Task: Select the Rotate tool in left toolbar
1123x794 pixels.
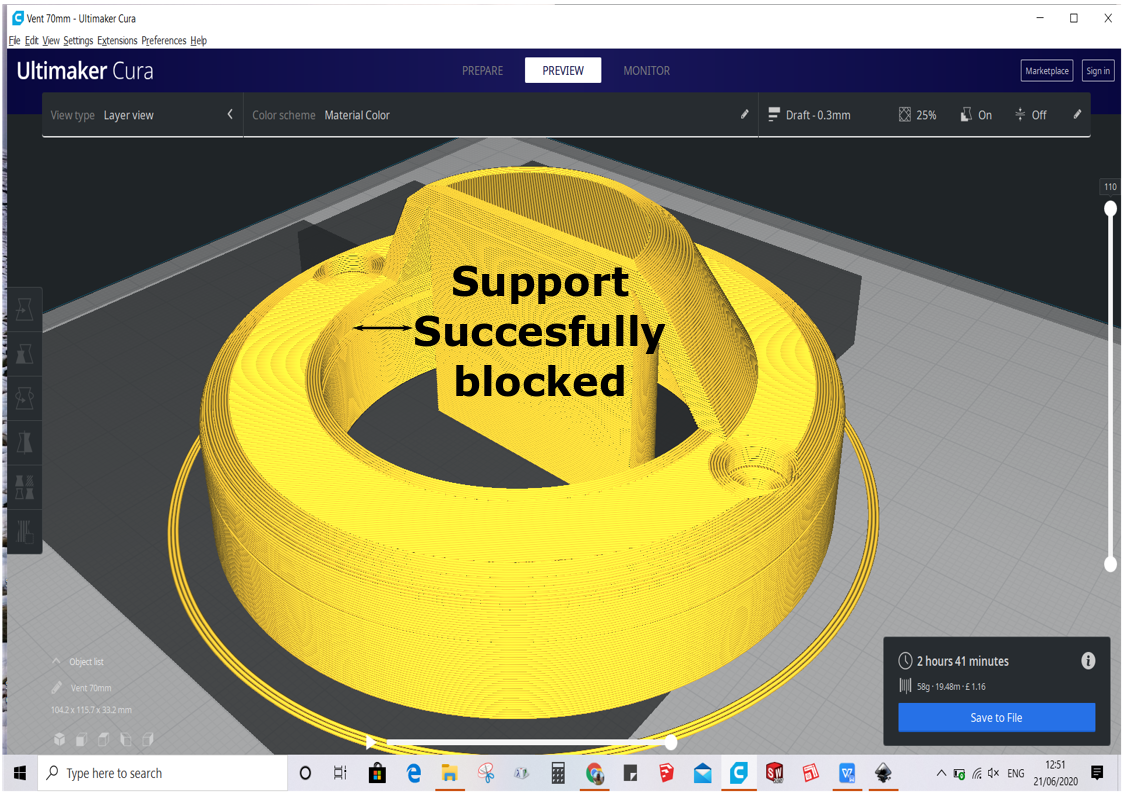Action: pyautogui.click(x=24, y=398)
